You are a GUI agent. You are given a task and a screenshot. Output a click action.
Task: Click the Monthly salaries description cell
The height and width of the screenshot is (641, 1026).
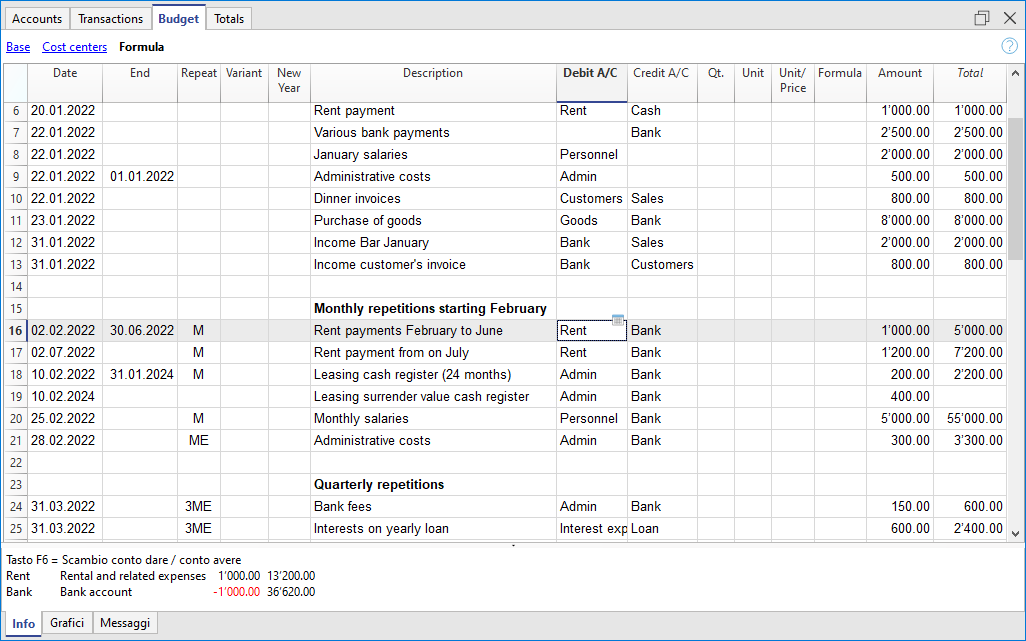(x=432, y=419)
